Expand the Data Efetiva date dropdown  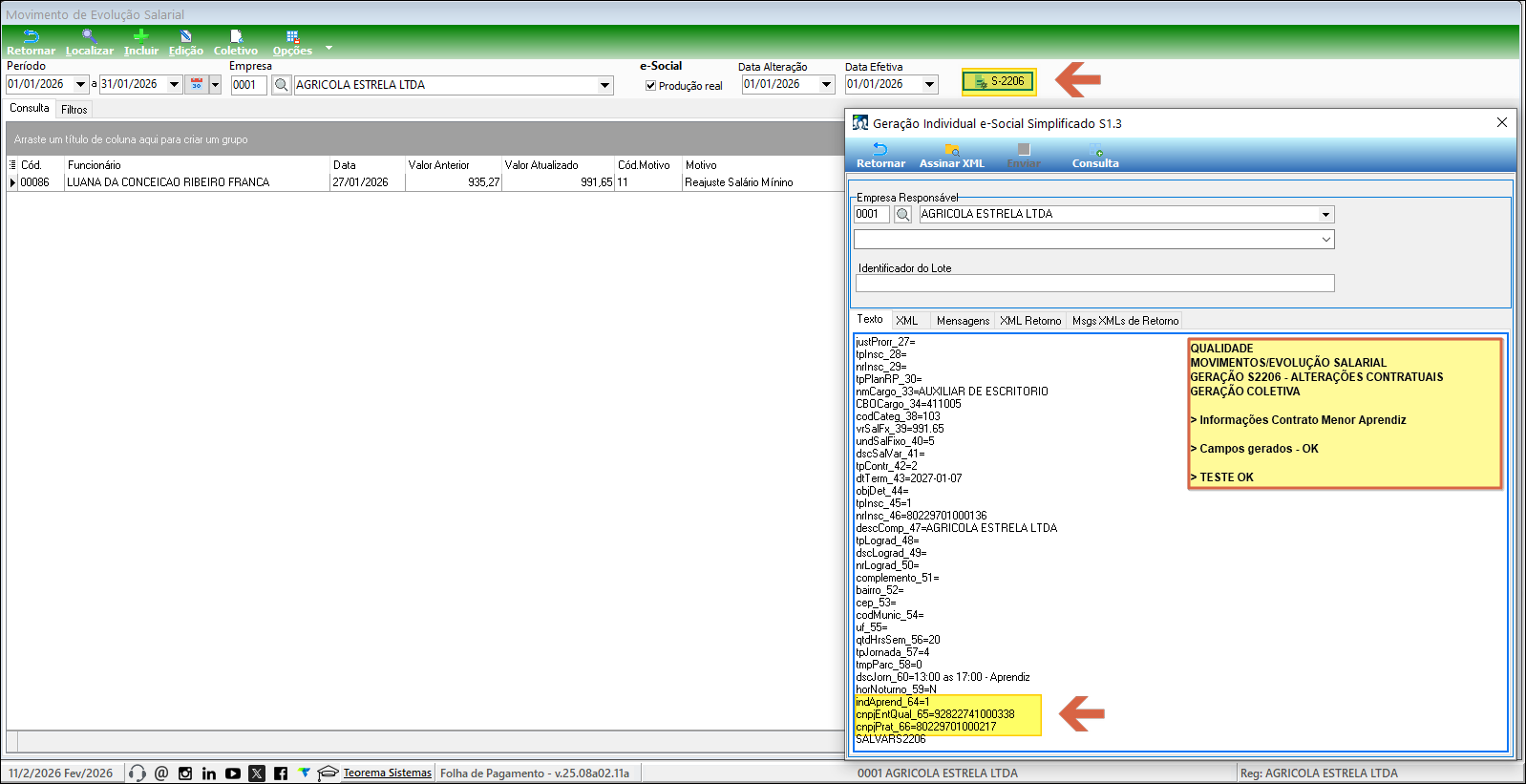point(929,85)
